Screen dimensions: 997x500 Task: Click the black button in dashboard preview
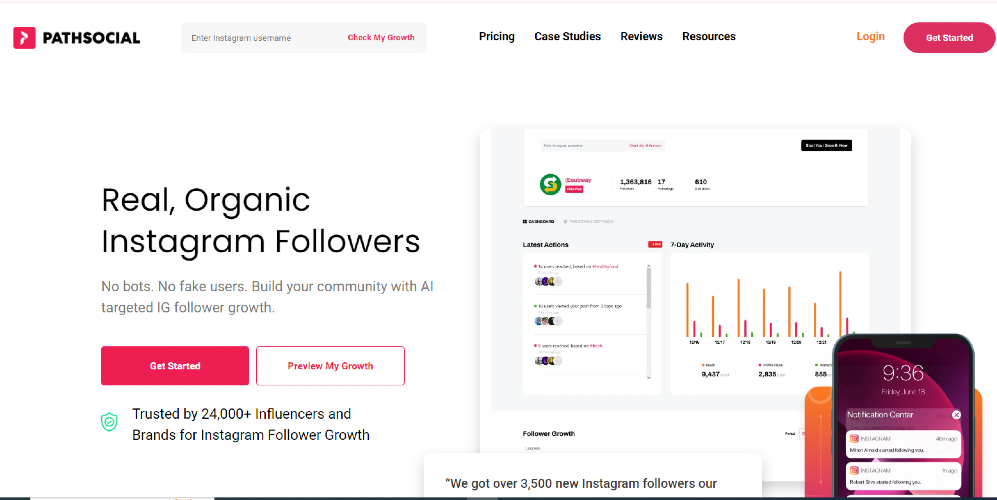pos(826,146)
